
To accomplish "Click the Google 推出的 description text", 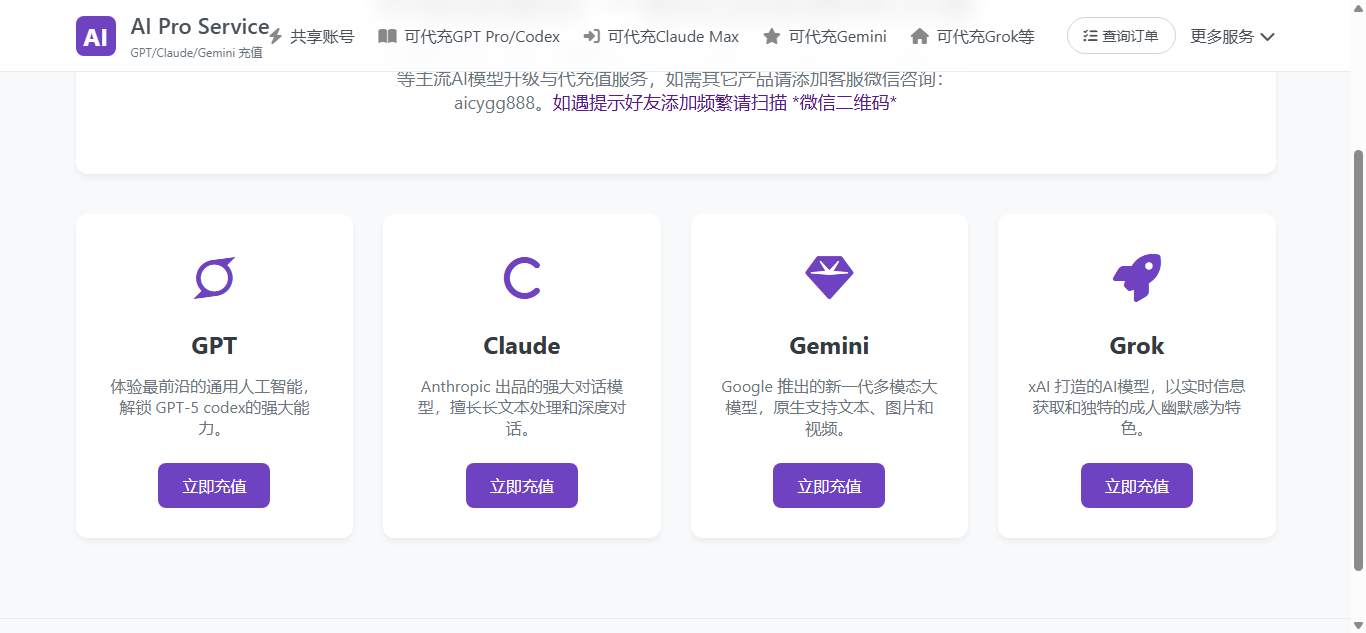I will (829, 408).
